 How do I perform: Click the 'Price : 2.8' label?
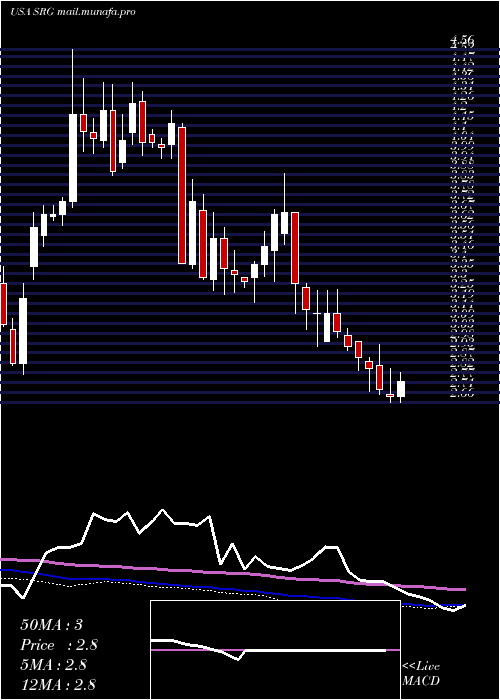click(59, 645)
